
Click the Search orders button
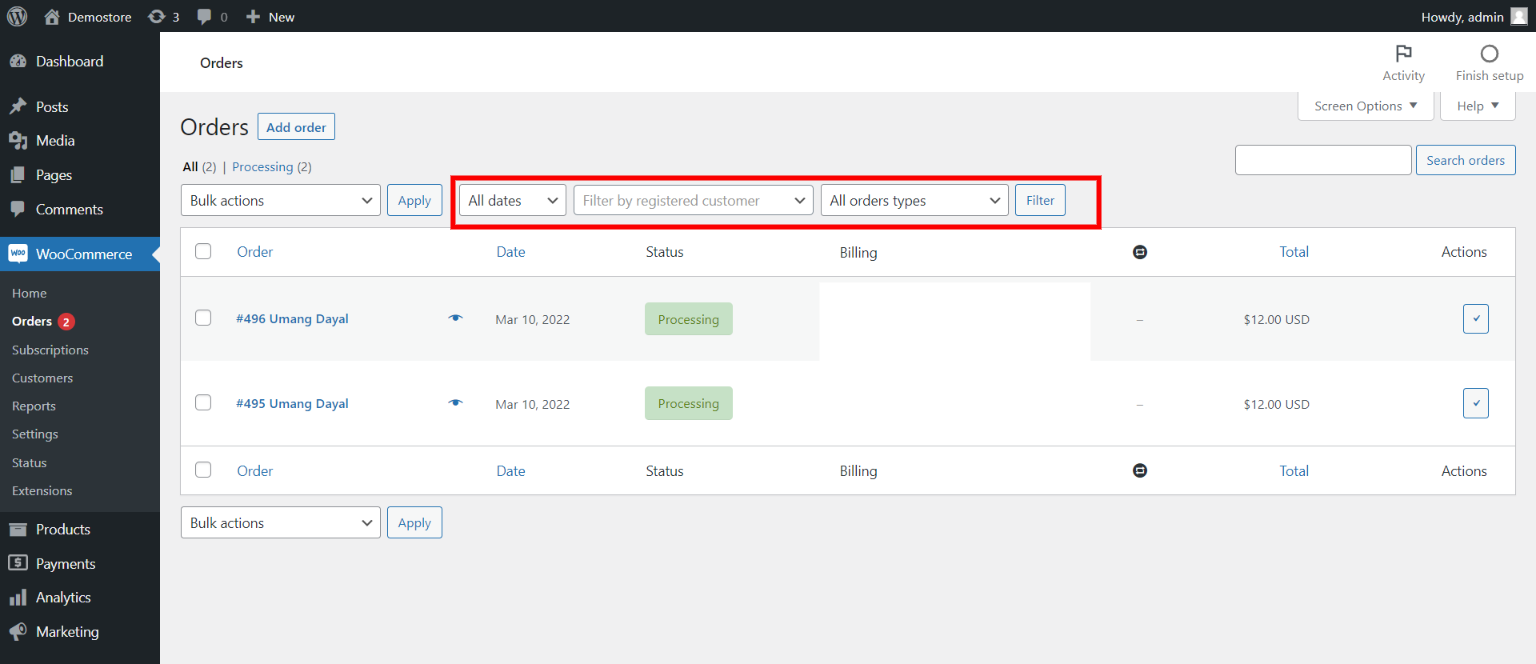pos(1466,160)
